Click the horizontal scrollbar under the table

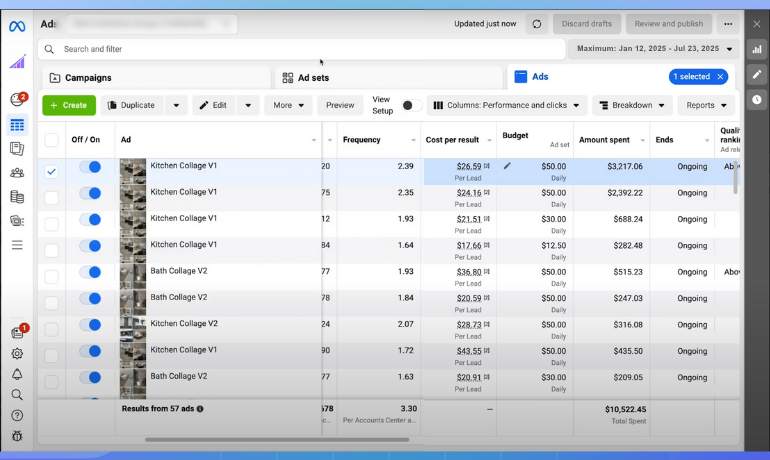(x=277, y=439)
